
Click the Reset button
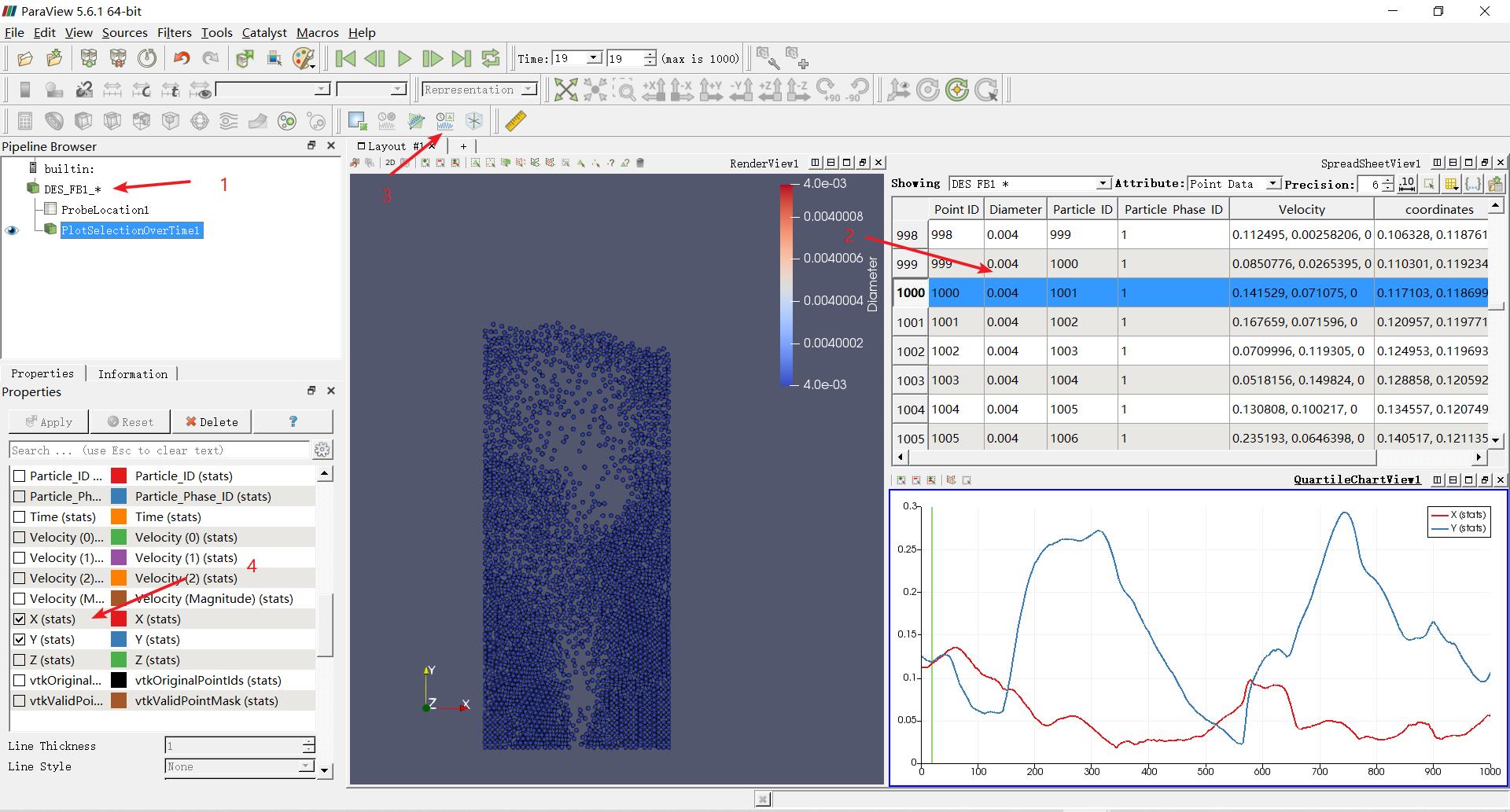(131, 421)
